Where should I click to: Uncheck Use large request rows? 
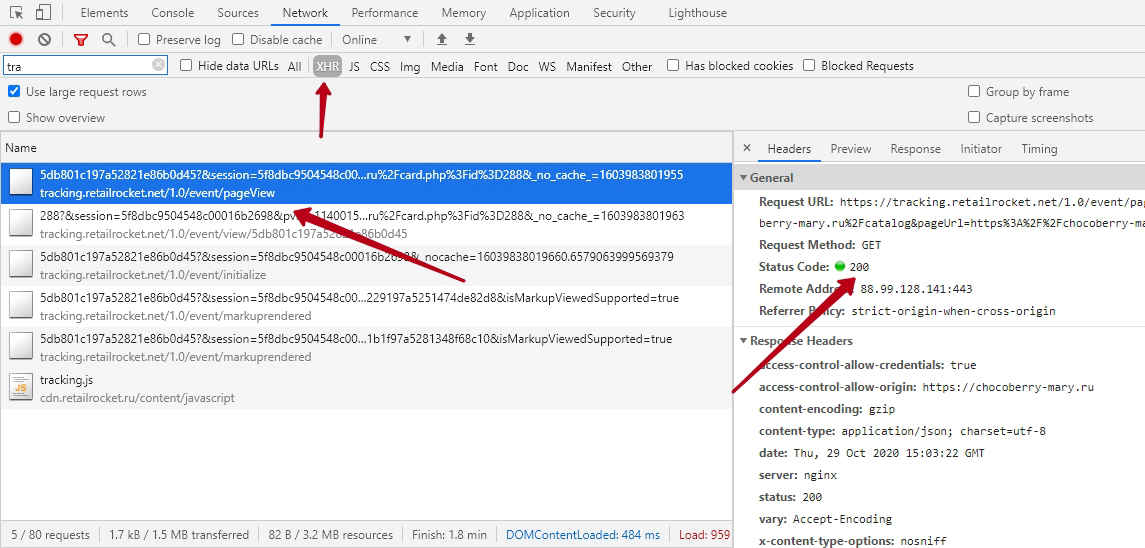tap(14, 92)
